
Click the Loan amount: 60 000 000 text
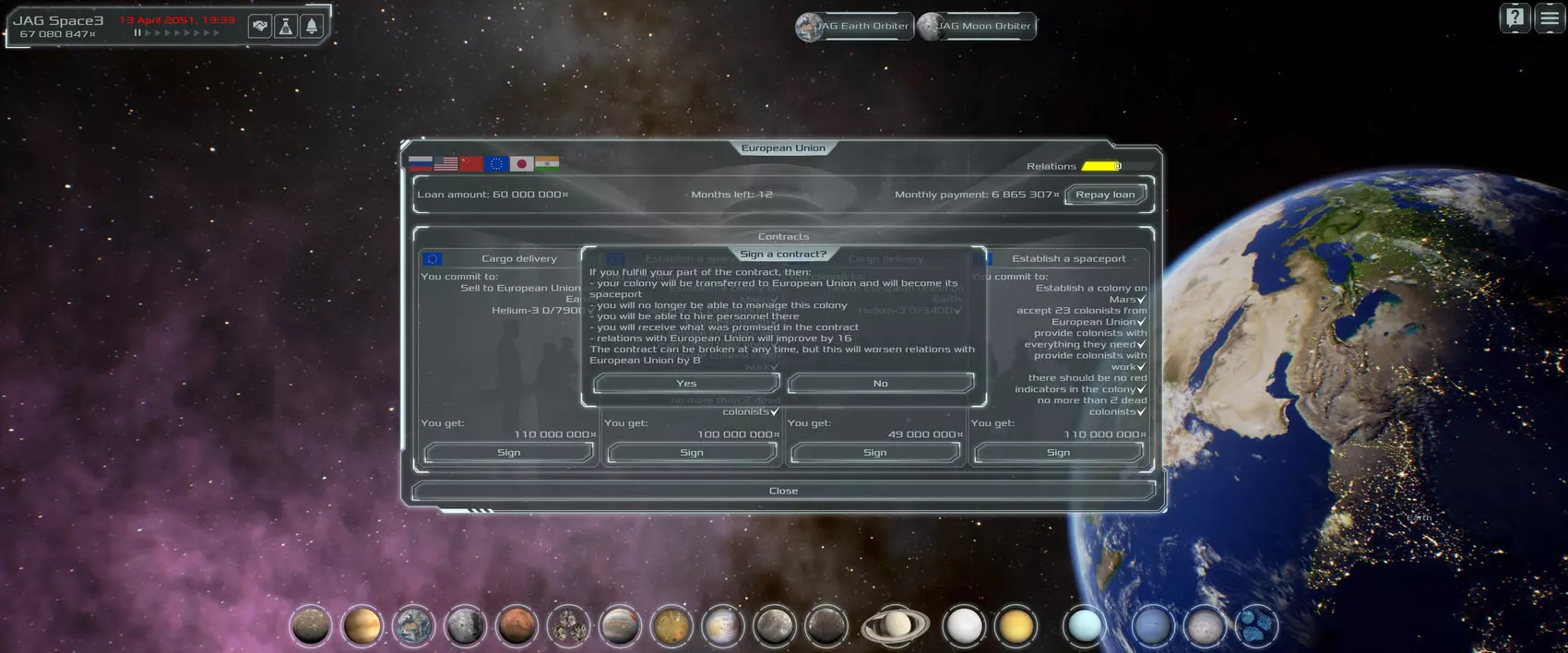[x=493, y=195]
